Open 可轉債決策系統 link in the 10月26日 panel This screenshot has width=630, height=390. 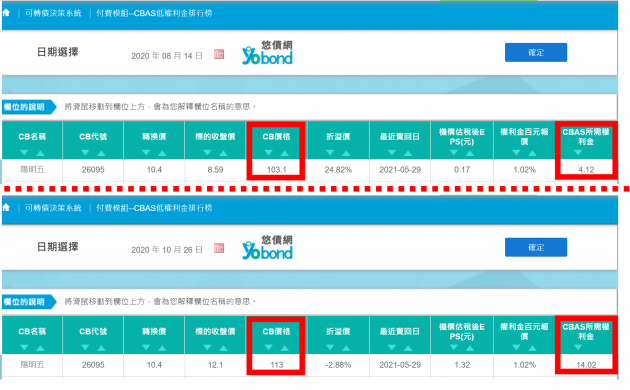[53, 208]
